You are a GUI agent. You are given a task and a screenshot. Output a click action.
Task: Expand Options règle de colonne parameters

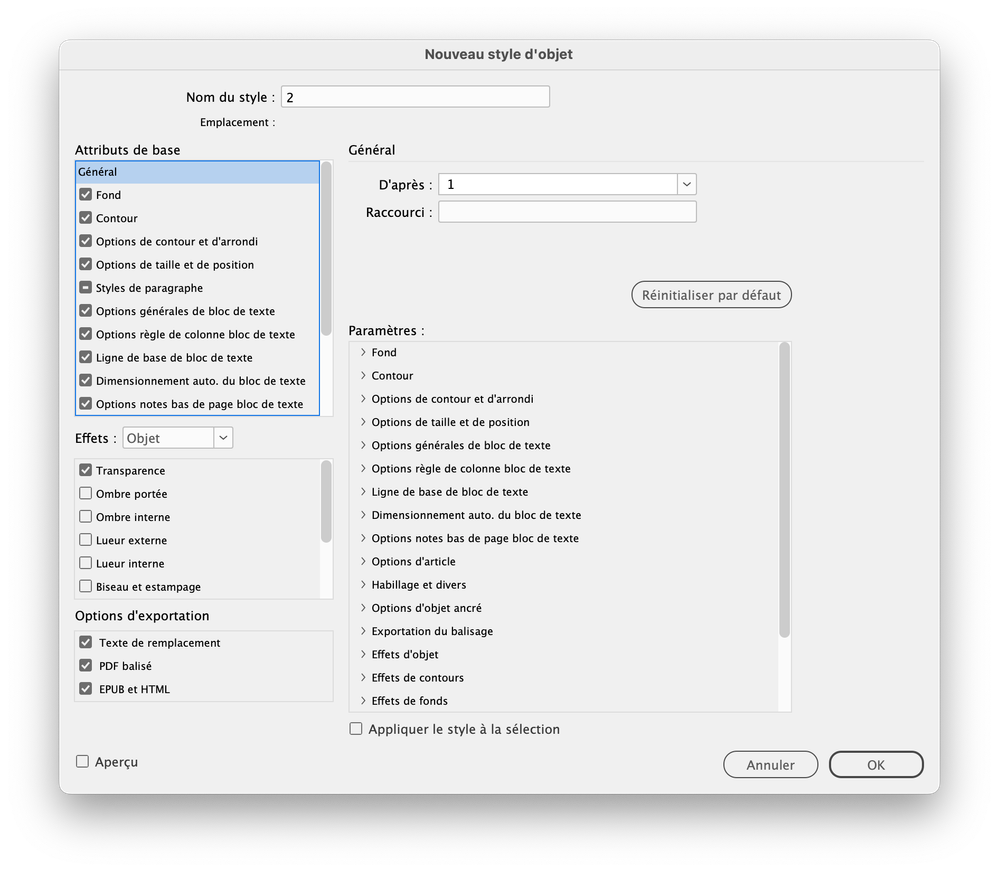point(363,468)
